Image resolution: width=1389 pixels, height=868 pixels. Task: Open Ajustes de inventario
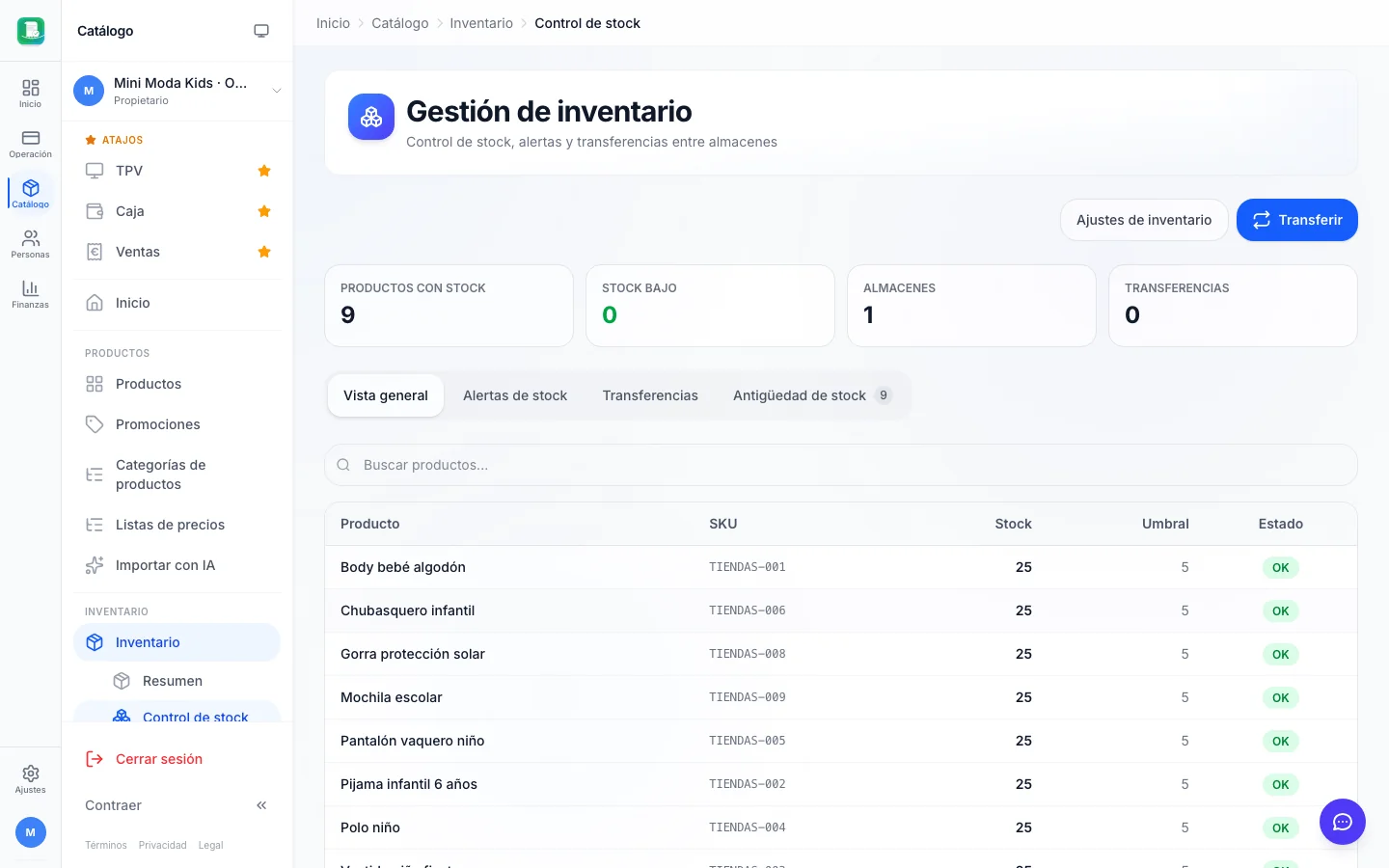1144,220
